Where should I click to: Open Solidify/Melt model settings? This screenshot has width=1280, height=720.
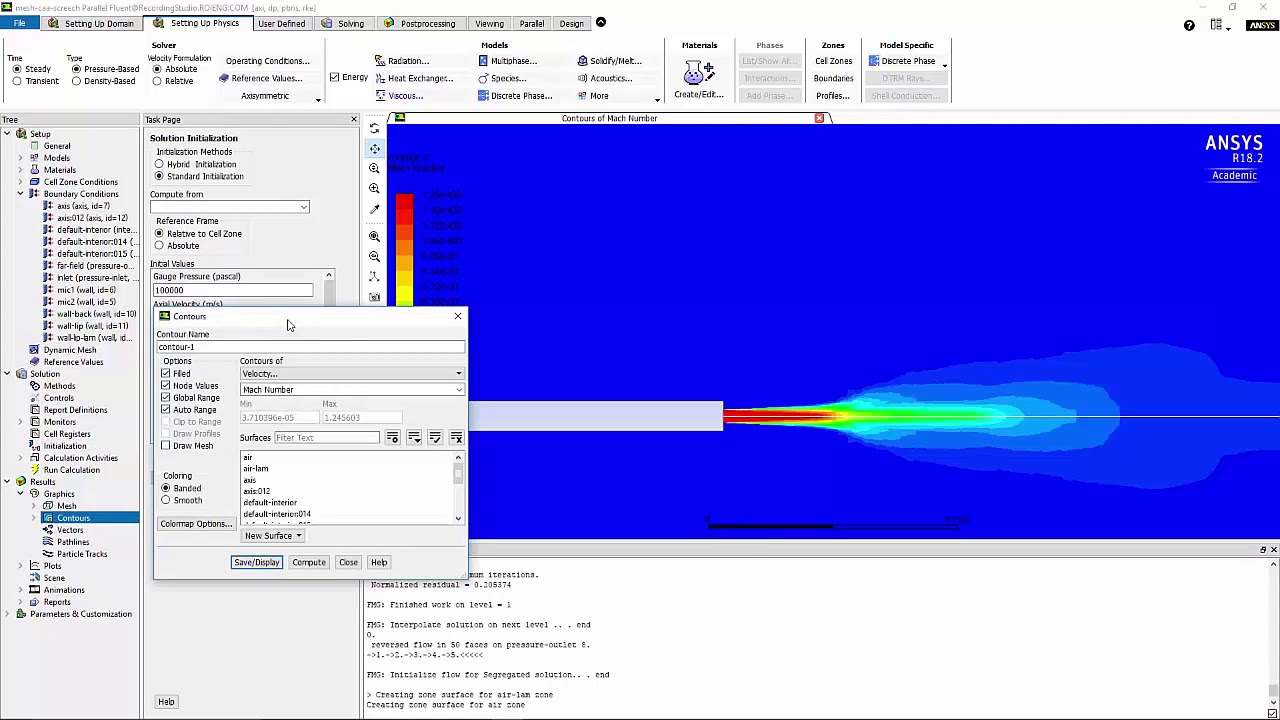click(609, 61)
